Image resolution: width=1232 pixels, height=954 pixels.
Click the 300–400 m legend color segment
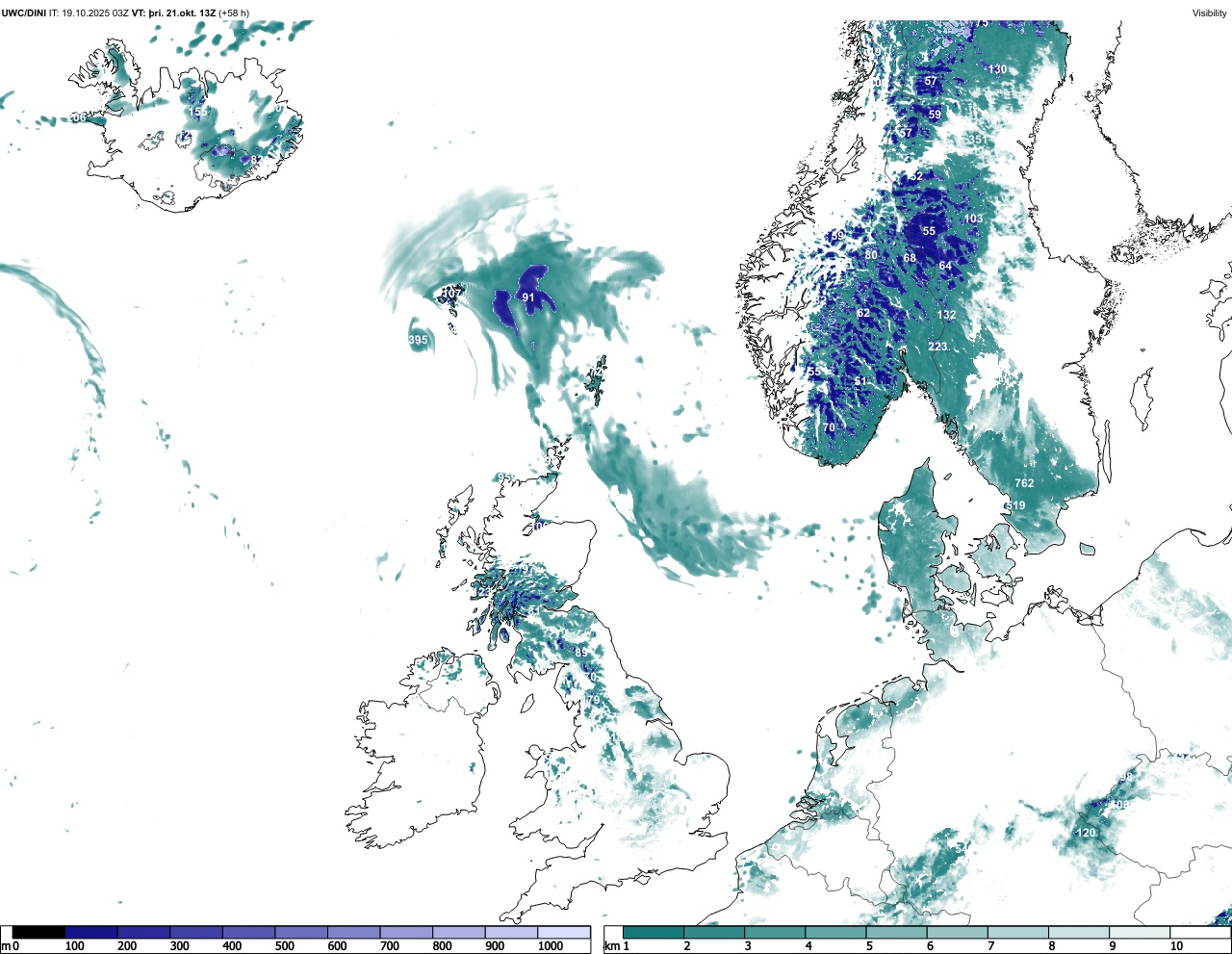[x=196, y=933]
